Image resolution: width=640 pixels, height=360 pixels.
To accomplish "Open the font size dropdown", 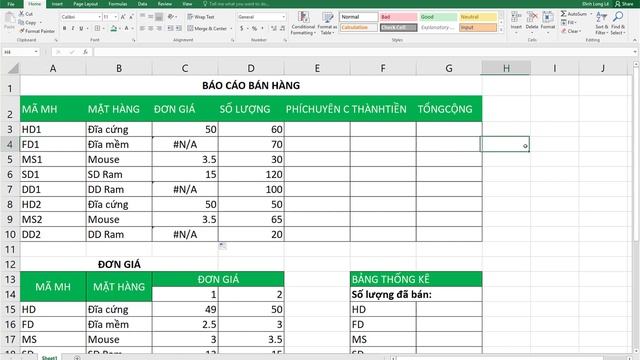I will [116, 17].
